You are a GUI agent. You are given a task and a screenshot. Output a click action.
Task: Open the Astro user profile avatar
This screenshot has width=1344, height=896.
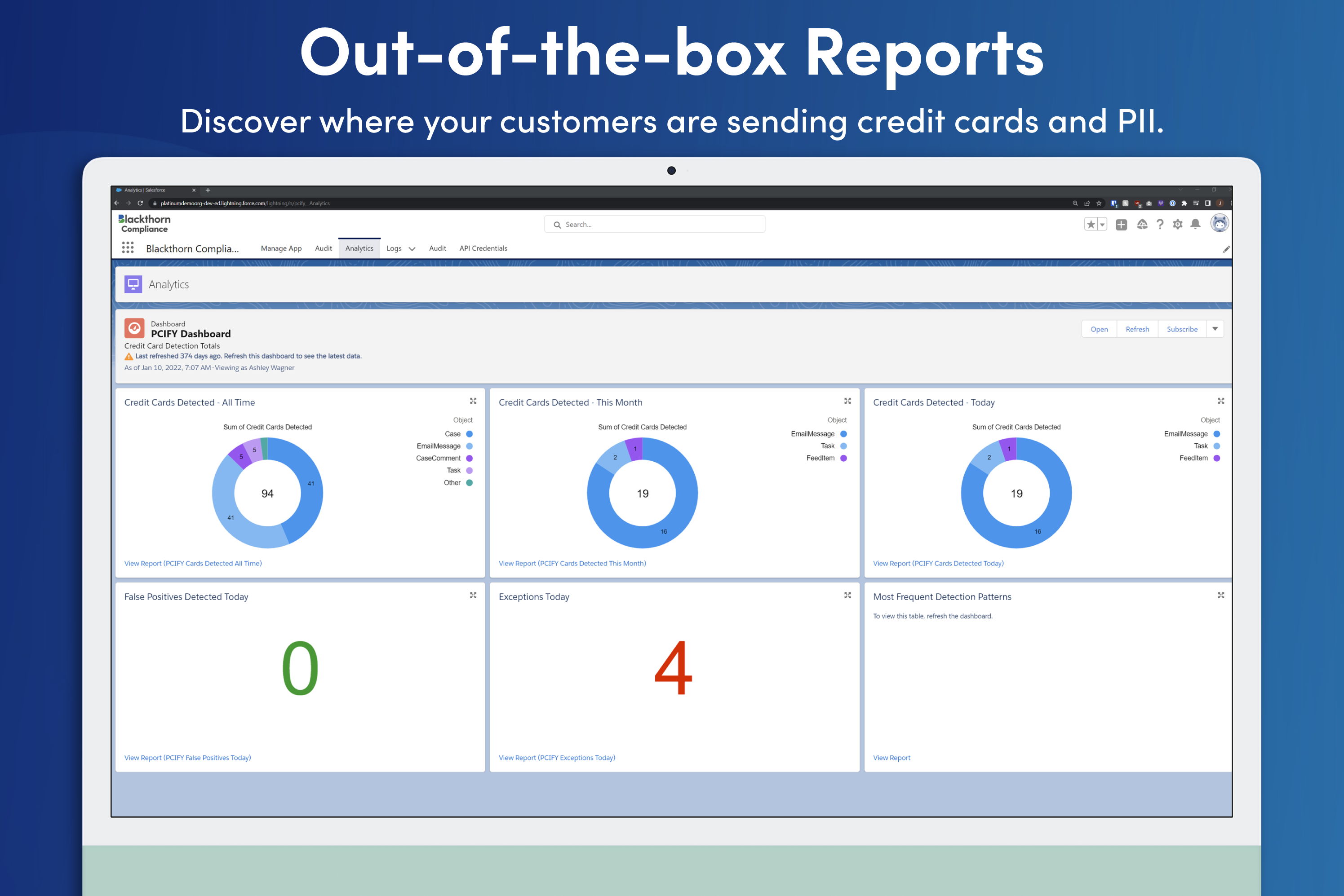pyautogui.click(x=1220, y=223)
